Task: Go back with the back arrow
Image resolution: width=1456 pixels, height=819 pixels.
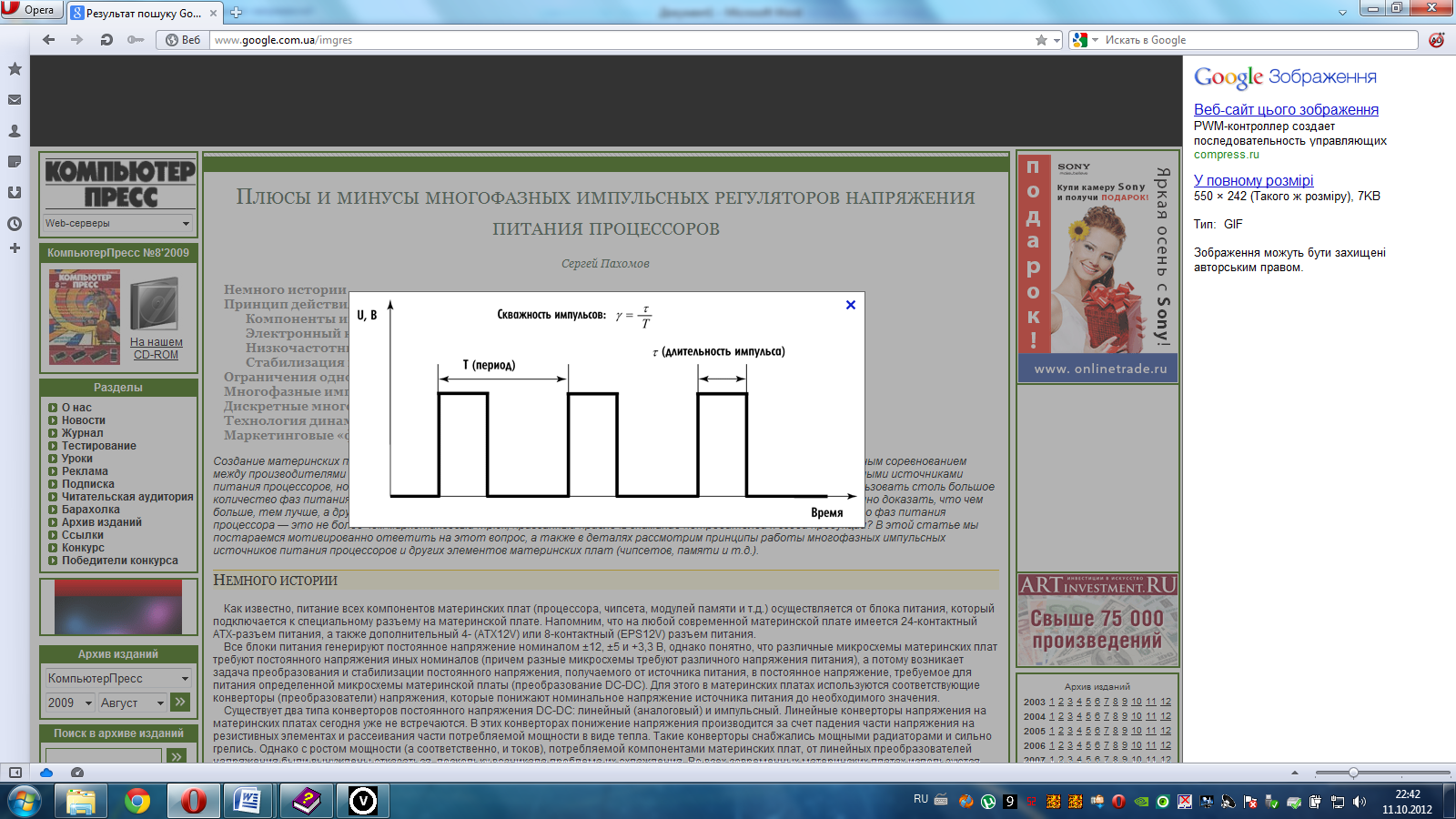Action: coord(49,40)
